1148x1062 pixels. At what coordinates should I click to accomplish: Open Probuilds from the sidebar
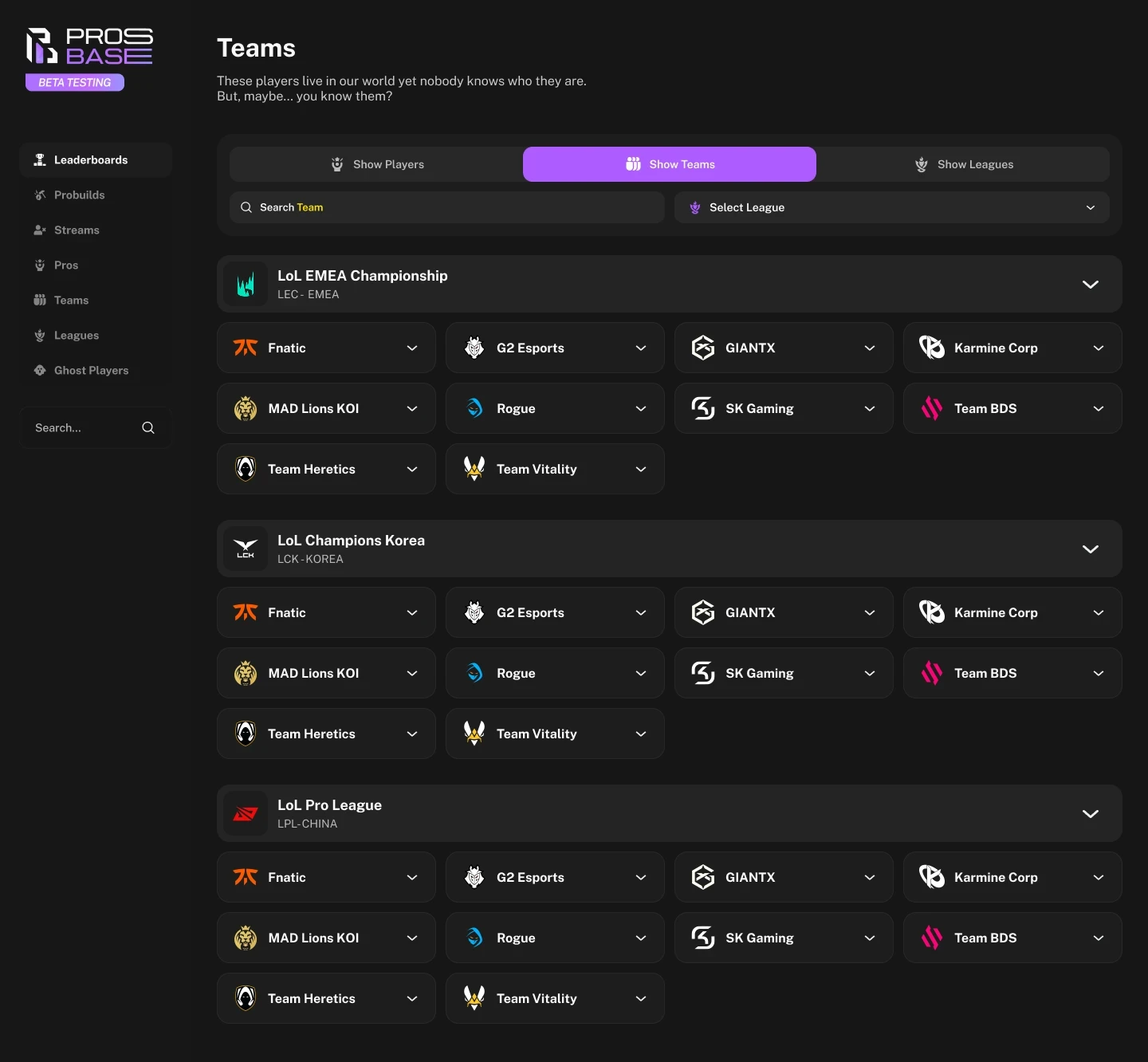96,195
